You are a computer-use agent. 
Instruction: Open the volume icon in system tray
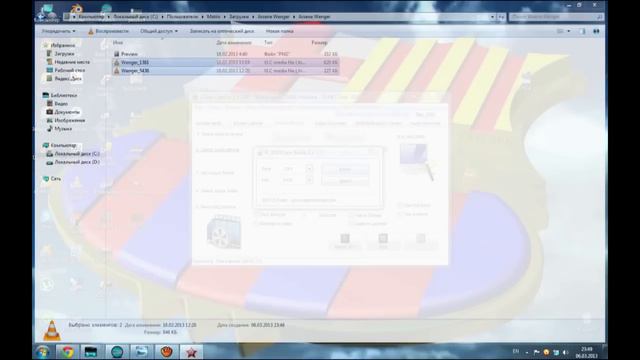pyautogui.click(x=565, y=352)
